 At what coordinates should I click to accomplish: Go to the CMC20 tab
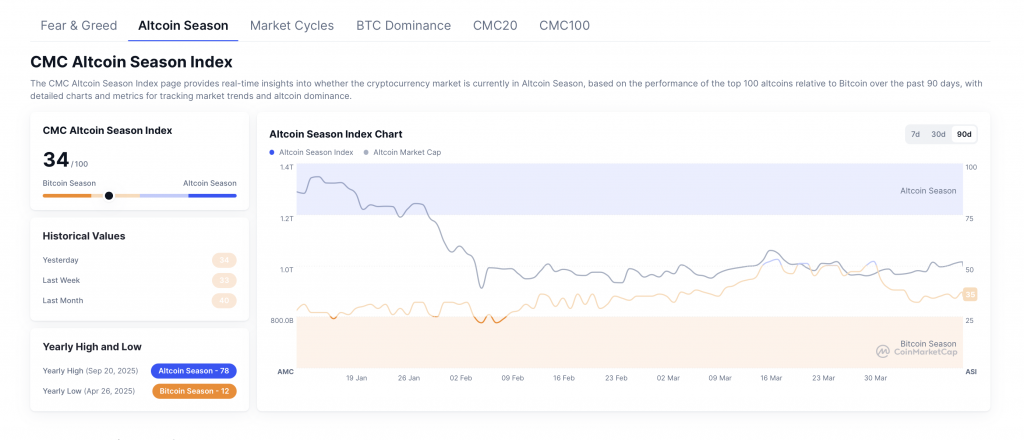point(495,25)
